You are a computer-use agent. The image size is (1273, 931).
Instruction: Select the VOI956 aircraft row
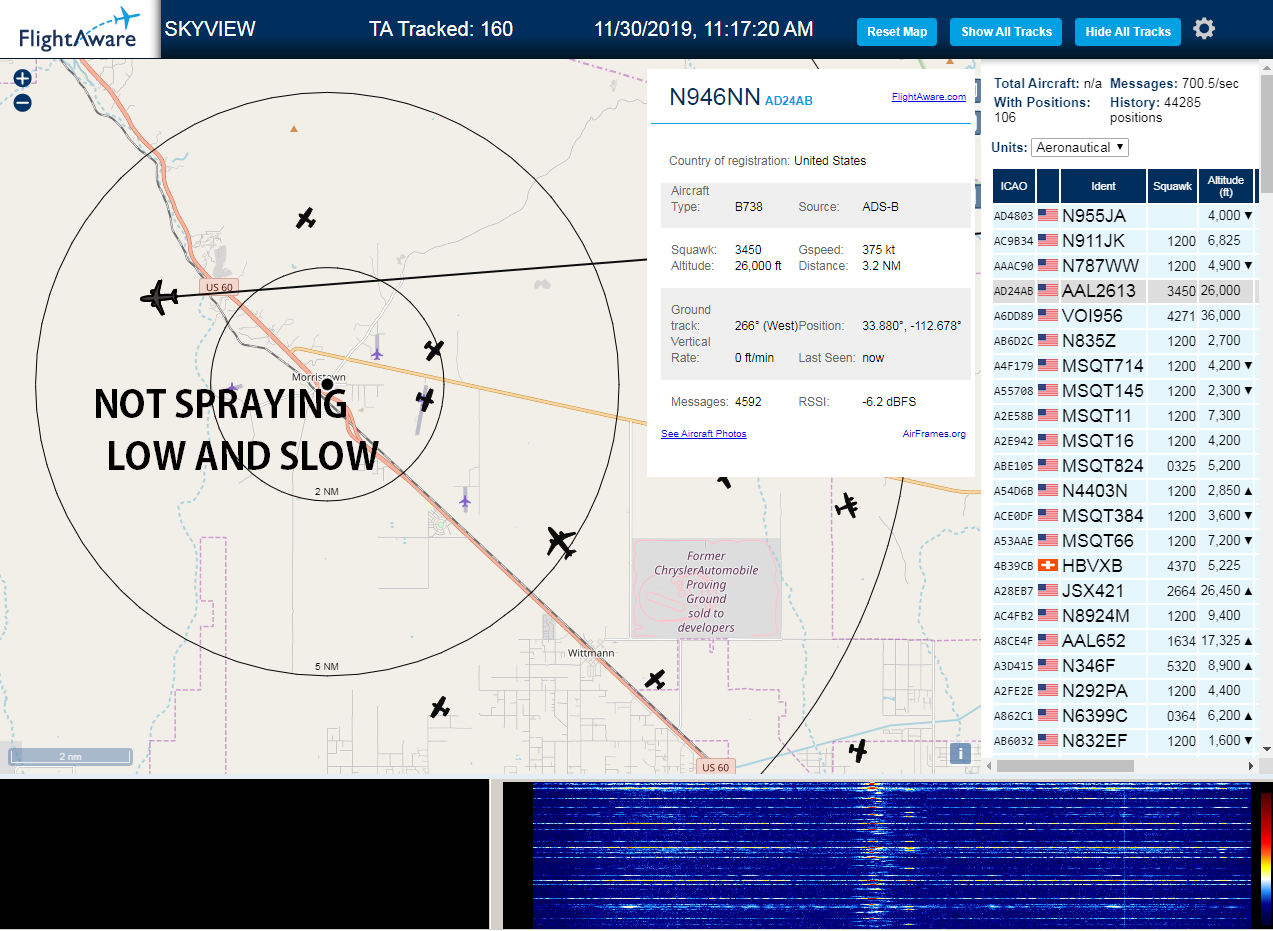tap(1124, 316)
